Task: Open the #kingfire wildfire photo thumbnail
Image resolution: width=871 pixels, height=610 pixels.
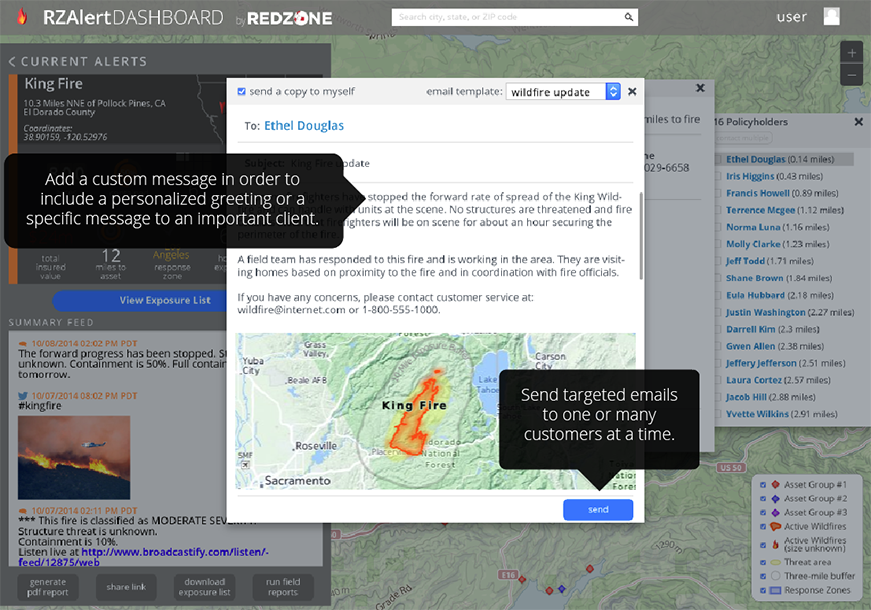Action: click(74, 457)
